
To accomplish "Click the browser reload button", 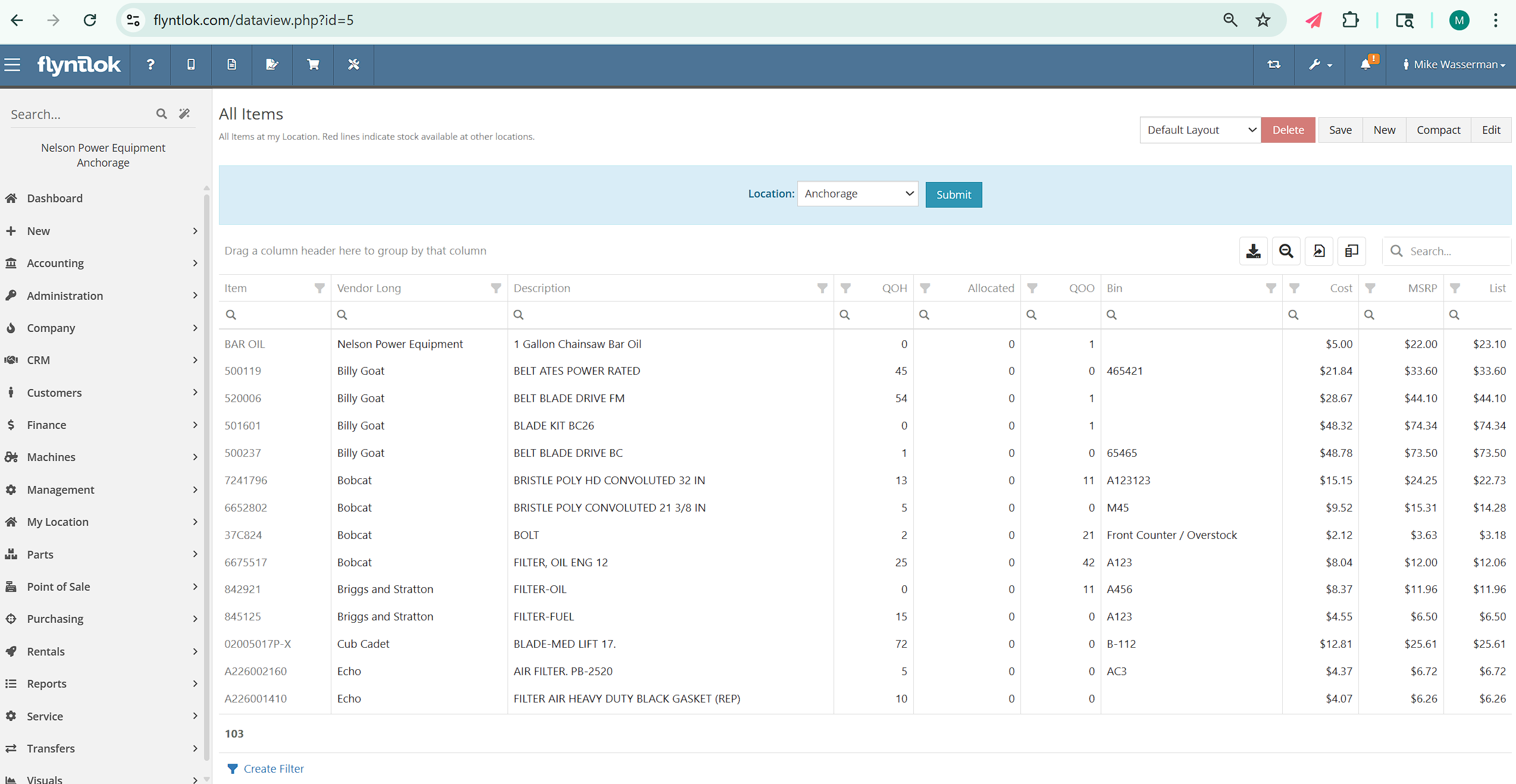I will [x=90, y=20].
